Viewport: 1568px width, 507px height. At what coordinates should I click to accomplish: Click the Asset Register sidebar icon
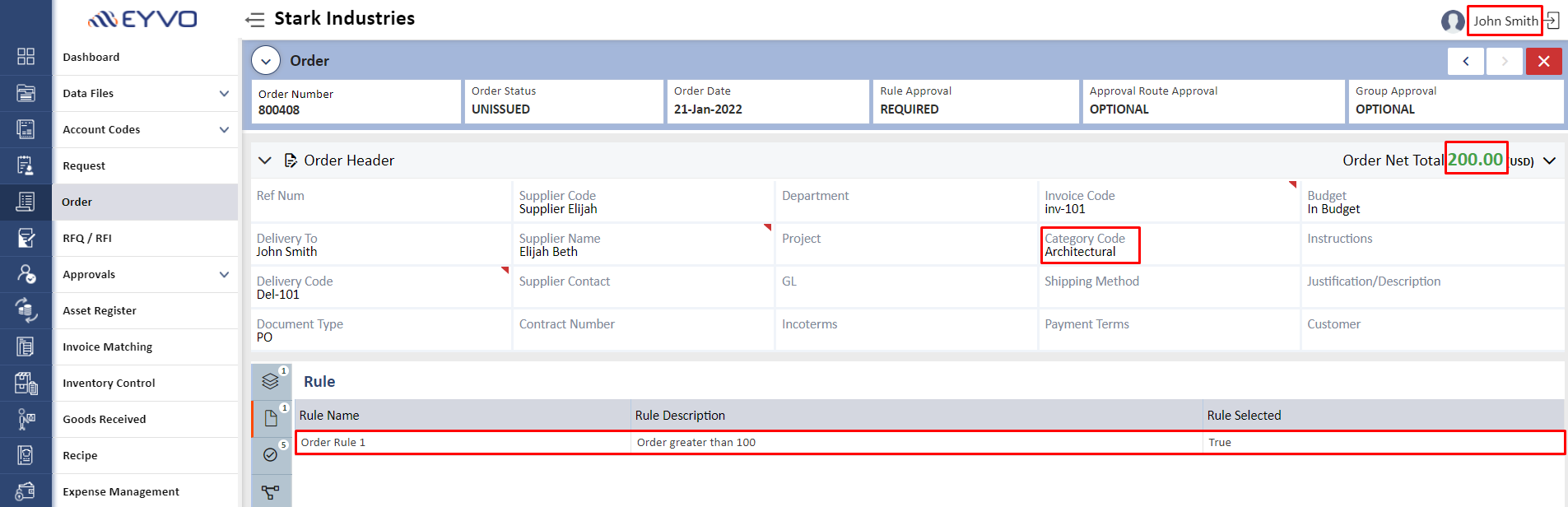click(26, 310)
